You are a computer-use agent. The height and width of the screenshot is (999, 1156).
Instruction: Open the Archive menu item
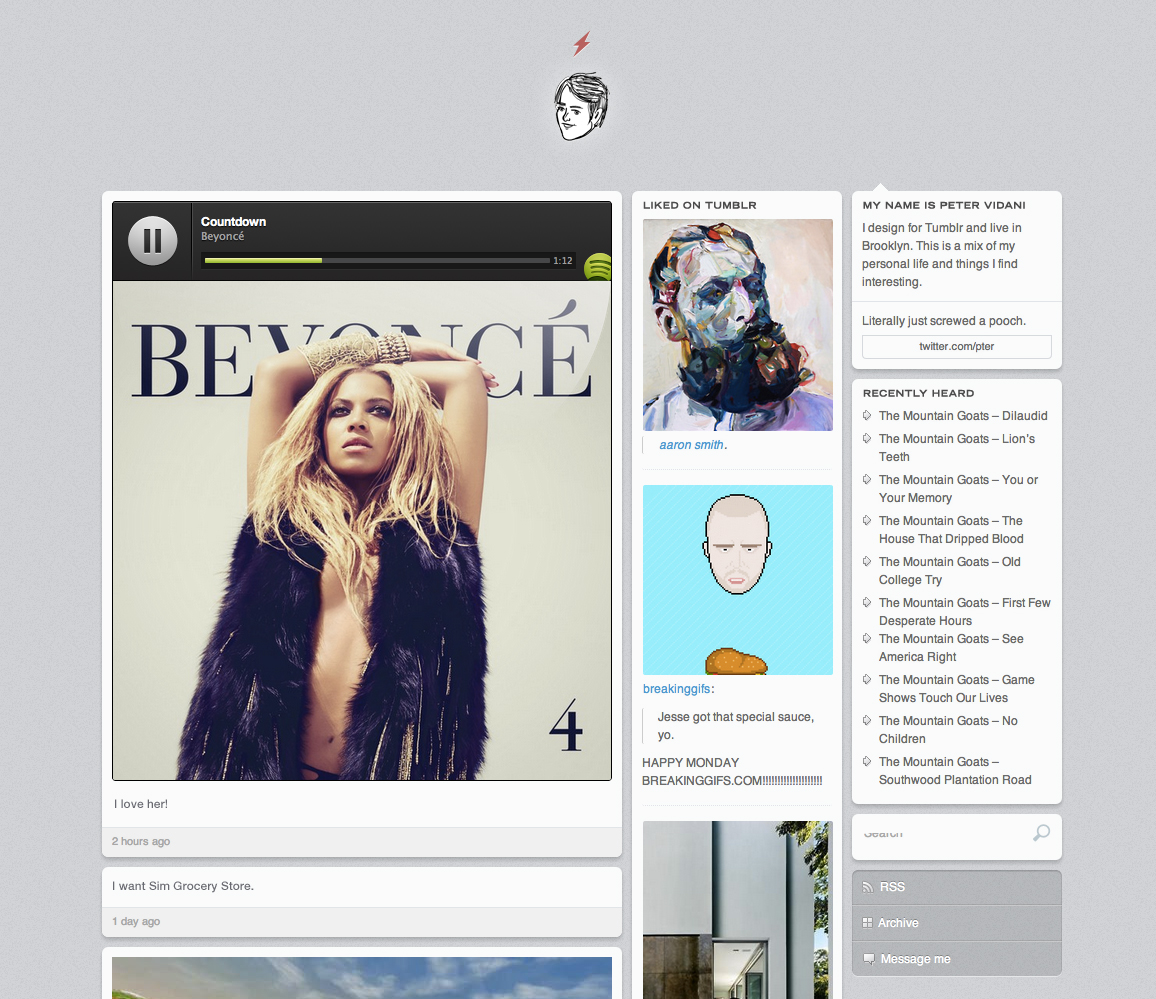[956, 923]
